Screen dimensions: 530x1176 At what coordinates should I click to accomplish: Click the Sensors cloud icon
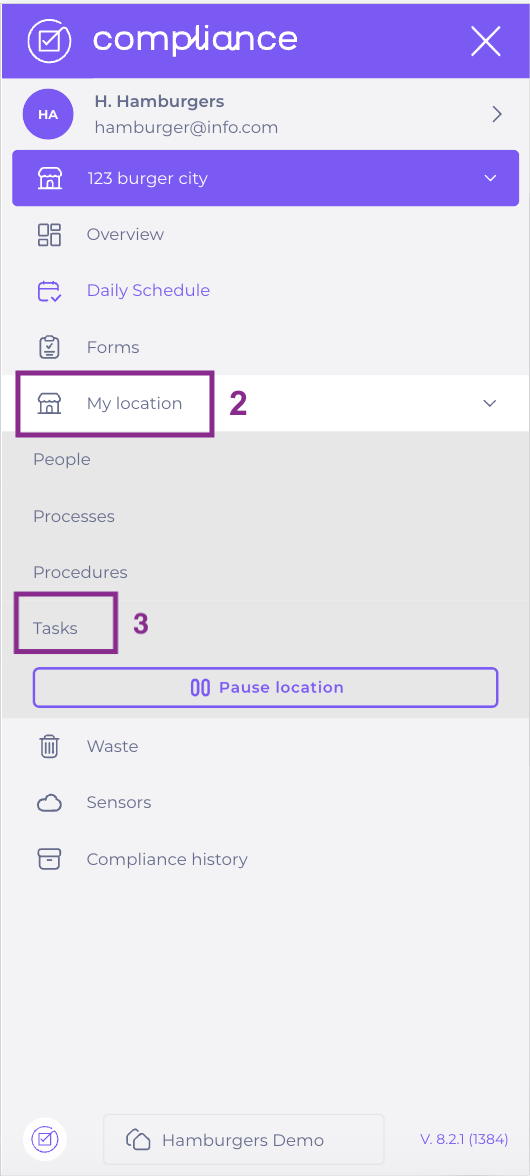(49, 802)
